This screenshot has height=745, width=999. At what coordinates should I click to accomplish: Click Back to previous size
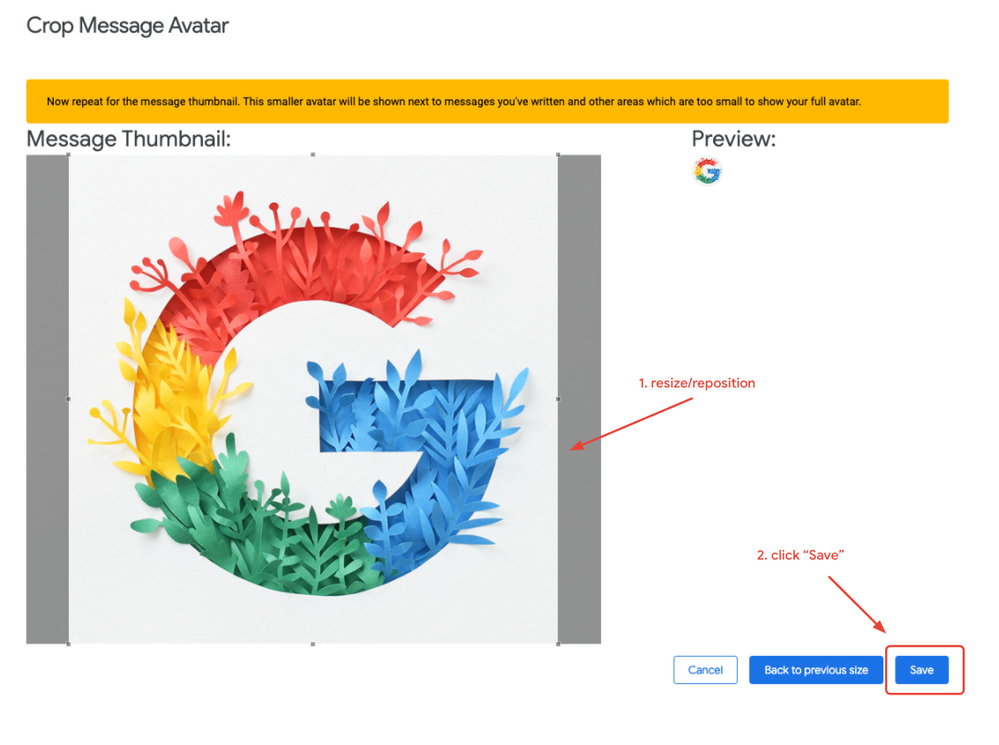click(816, 670)
